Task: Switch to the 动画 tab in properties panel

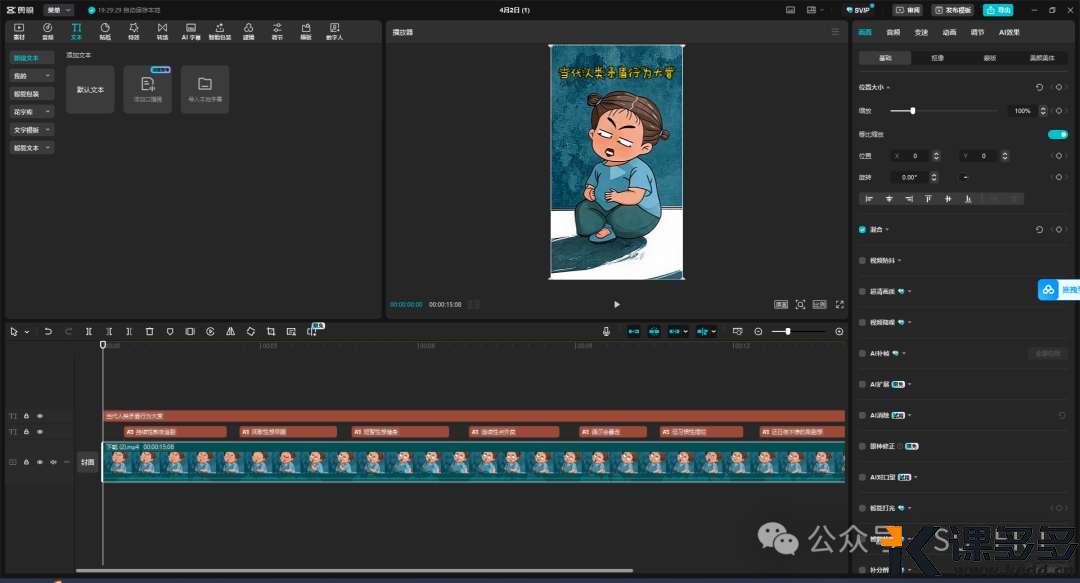Action: point(949,32)
